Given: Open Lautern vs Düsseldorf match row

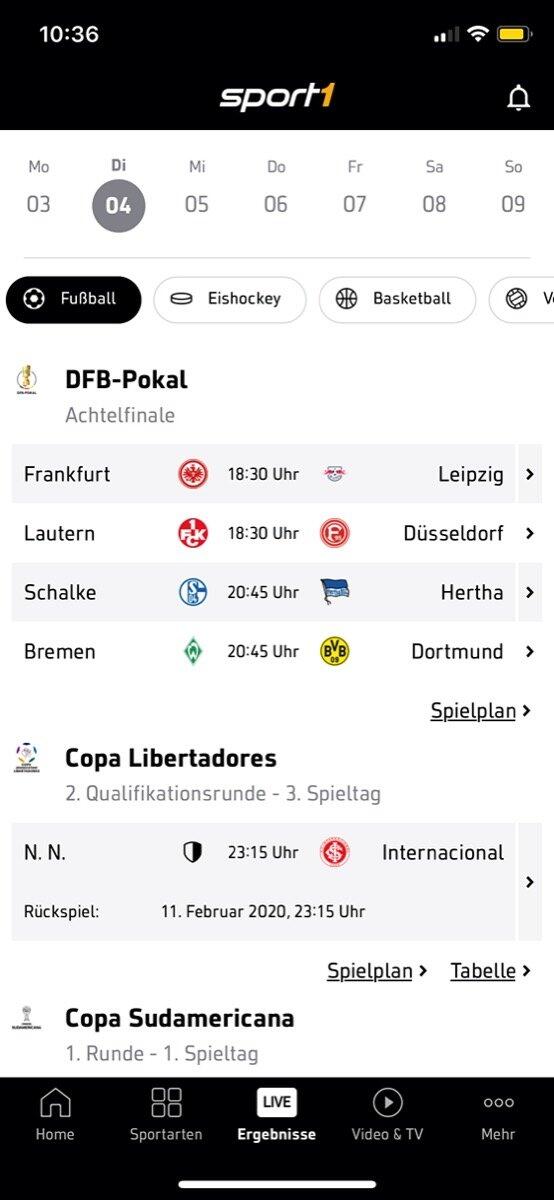Looking at the screenshot, I should (264, 533).
